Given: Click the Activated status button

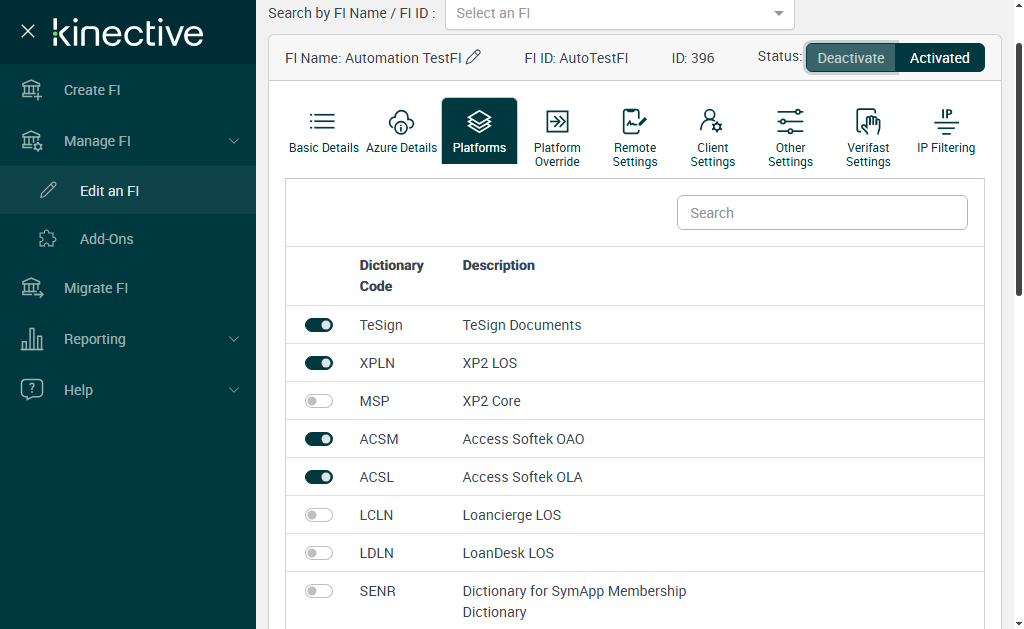Looking at the screenshot, I should [940, 57].
